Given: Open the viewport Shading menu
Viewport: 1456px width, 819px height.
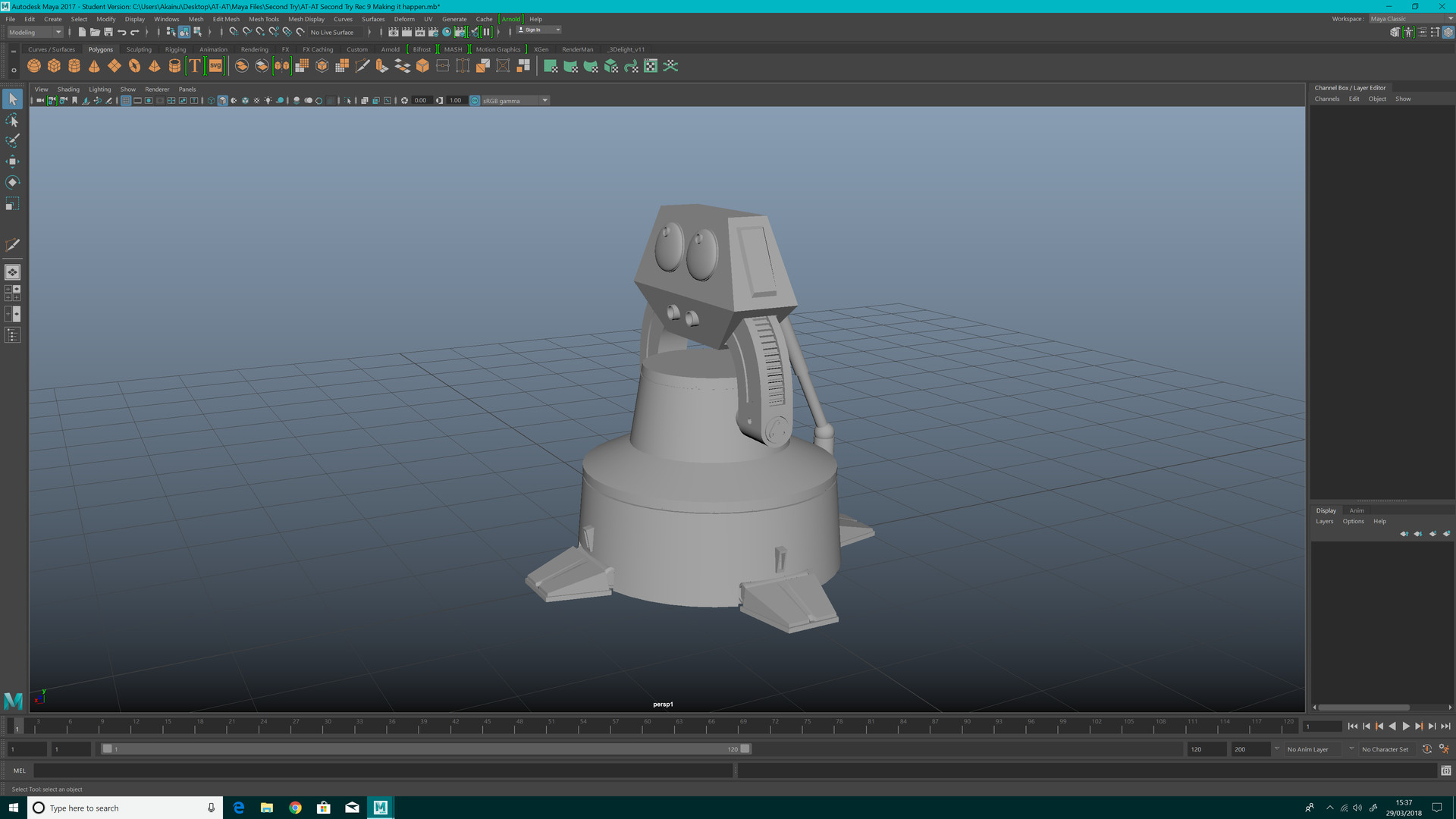Looking at the screenshot, I should tap(68, 89).
